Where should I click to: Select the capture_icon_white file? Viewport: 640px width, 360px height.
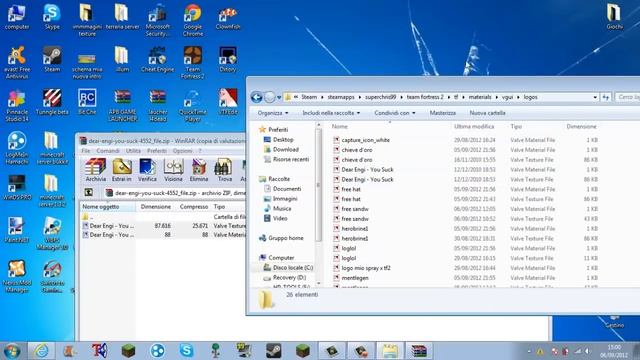(365, 140)
